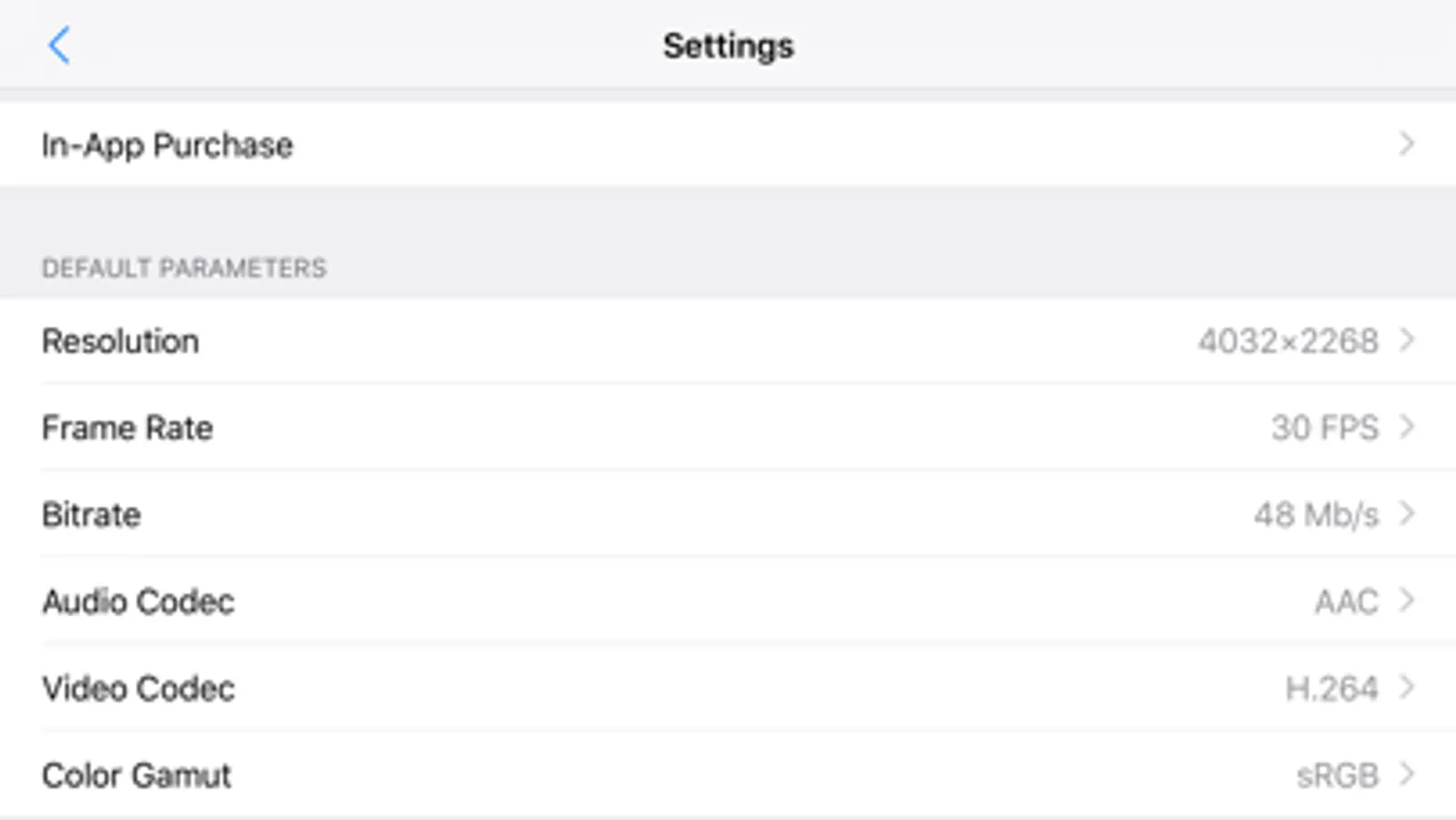
Task: Expand the Resolution row chevron
Action: coord(1407,340)
